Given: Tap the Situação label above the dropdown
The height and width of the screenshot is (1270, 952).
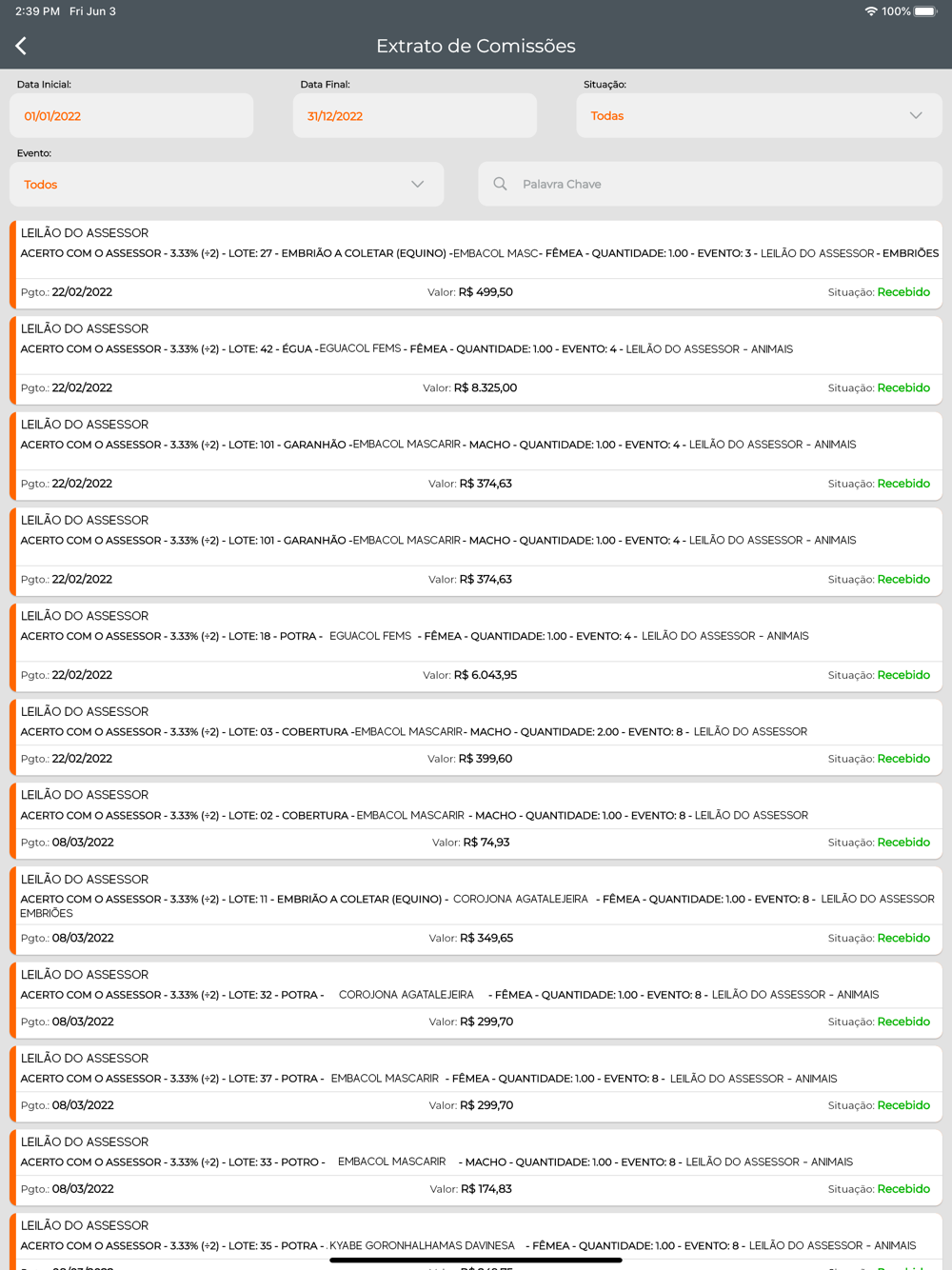Looking at the screenshot, I should [605, 85].
